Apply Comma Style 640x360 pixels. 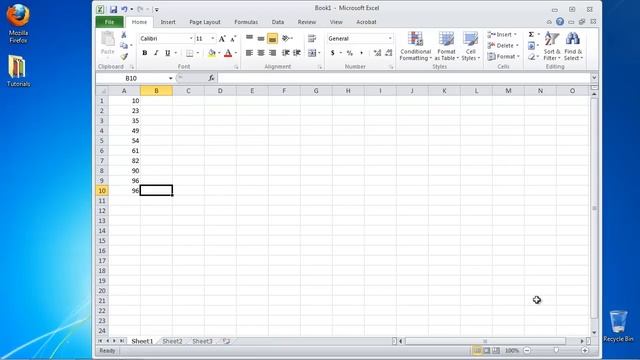click(361, 53)
